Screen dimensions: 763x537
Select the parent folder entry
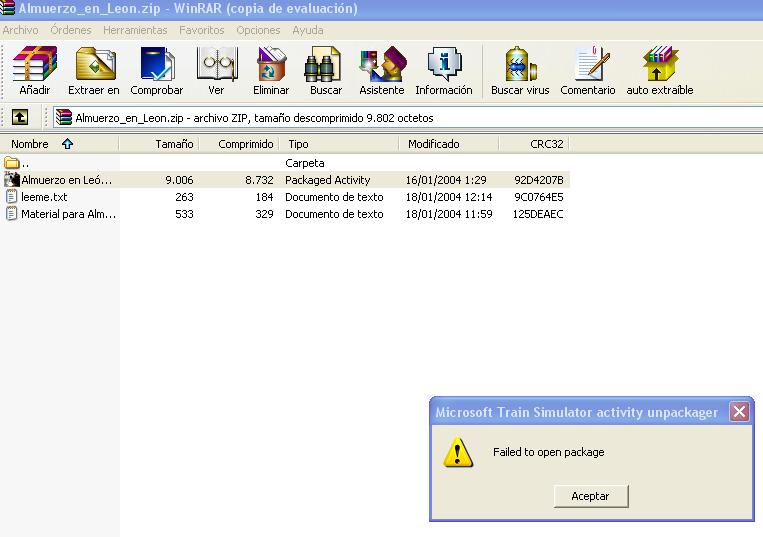tap(25, 163)
